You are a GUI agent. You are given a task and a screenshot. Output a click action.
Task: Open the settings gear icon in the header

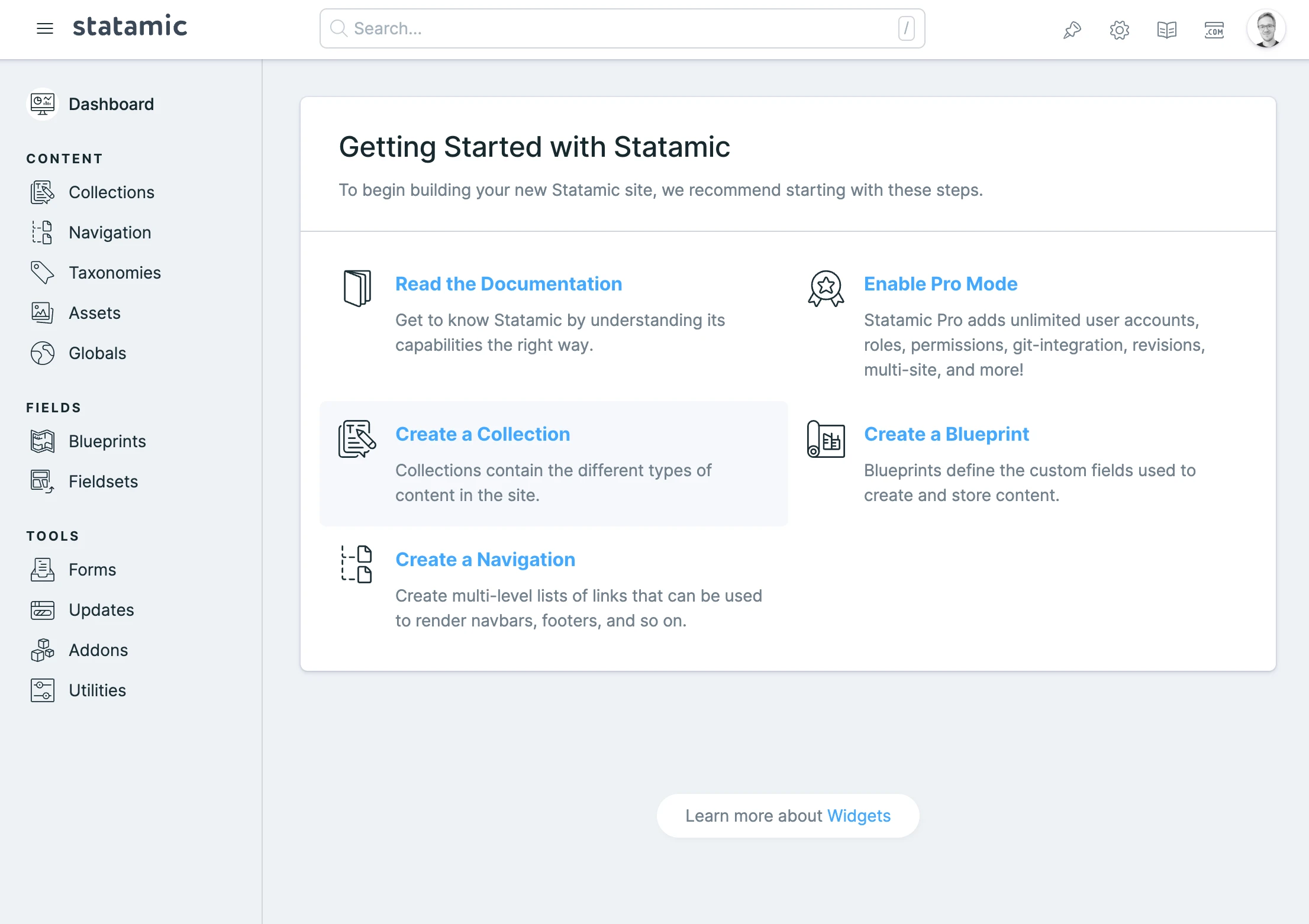pyautogui.click(x=1119, y=30)
